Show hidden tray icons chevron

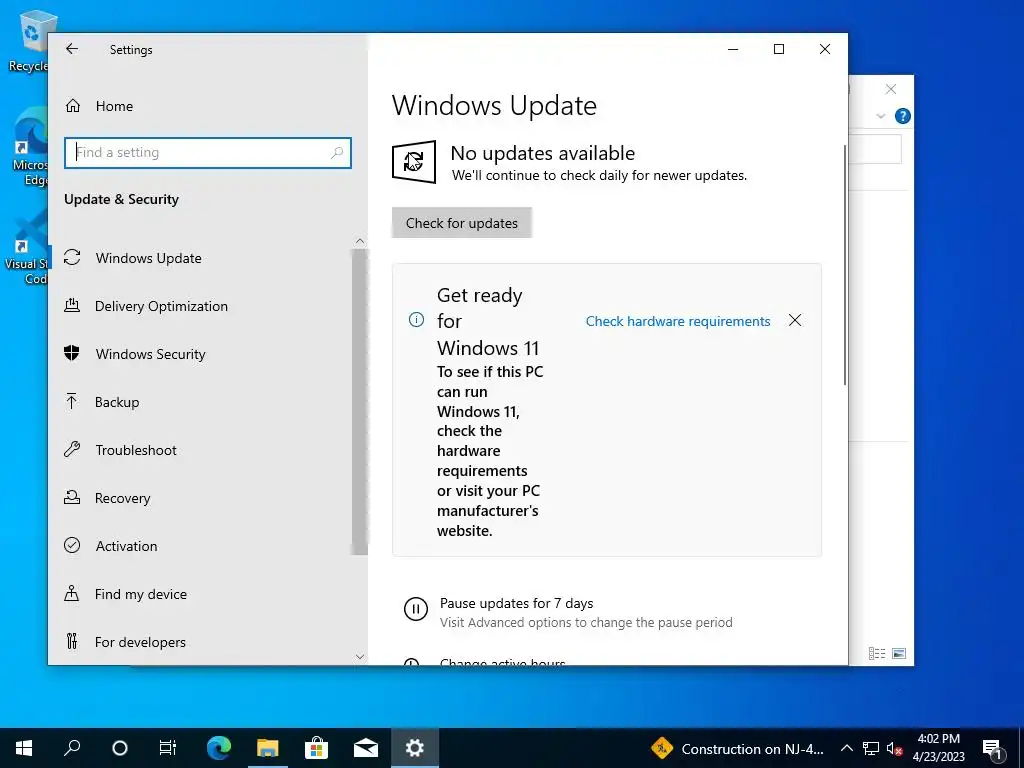point(846,748)
